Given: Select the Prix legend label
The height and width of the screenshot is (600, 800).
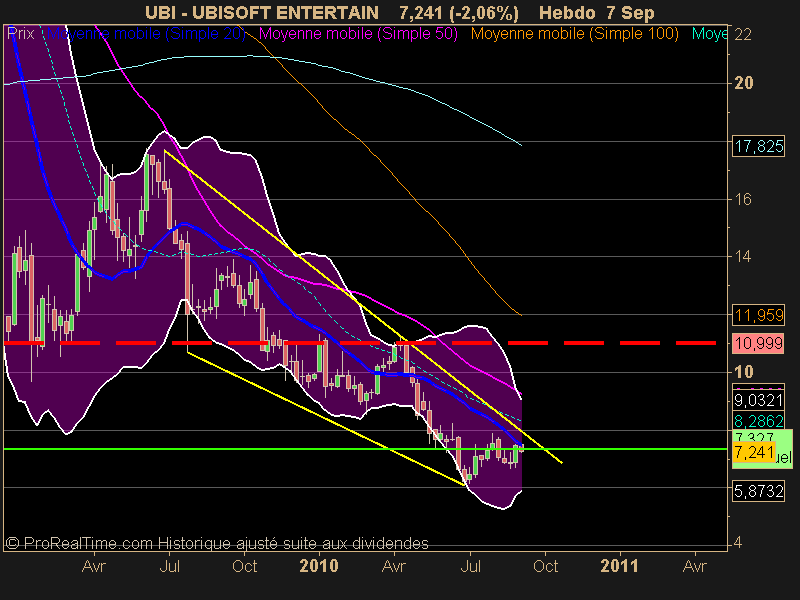Looking at the screenshot, I should tap(21, 34).
